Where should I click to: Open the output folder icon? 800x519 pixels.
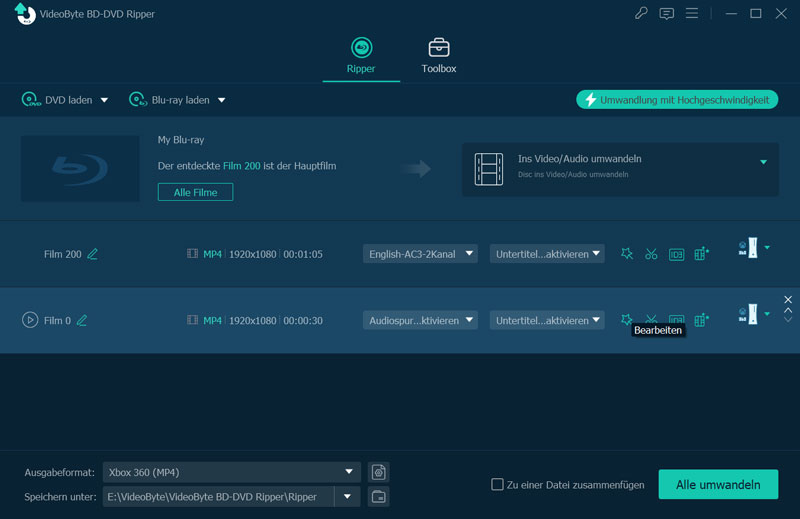pyautogui.click(x=379, y=497)
